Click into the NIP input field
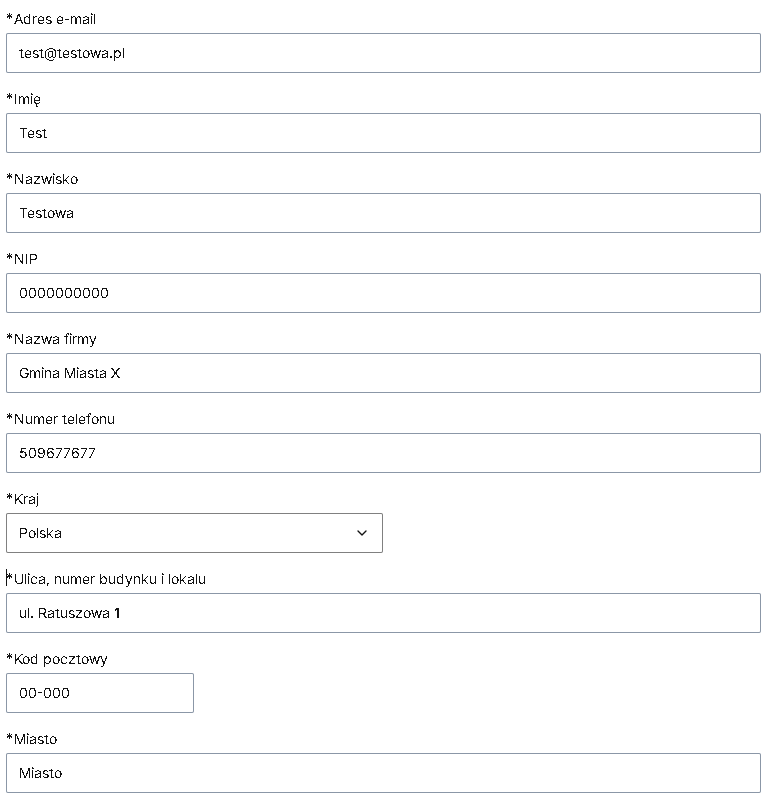The image size is (765, 796). pyautogui.click(x=383, y=293)
